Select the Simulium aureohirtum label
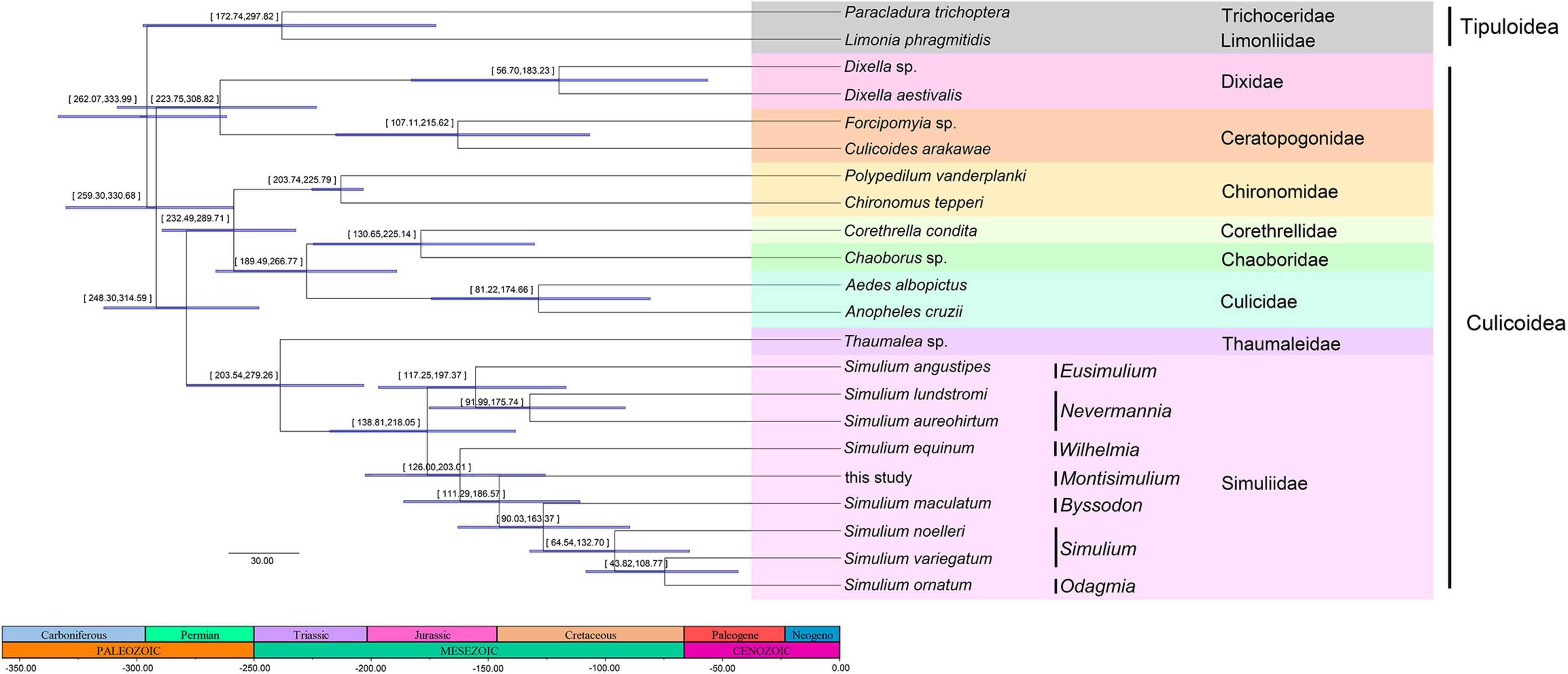This screenshot has height=674, width=1568. pos(921,421)
